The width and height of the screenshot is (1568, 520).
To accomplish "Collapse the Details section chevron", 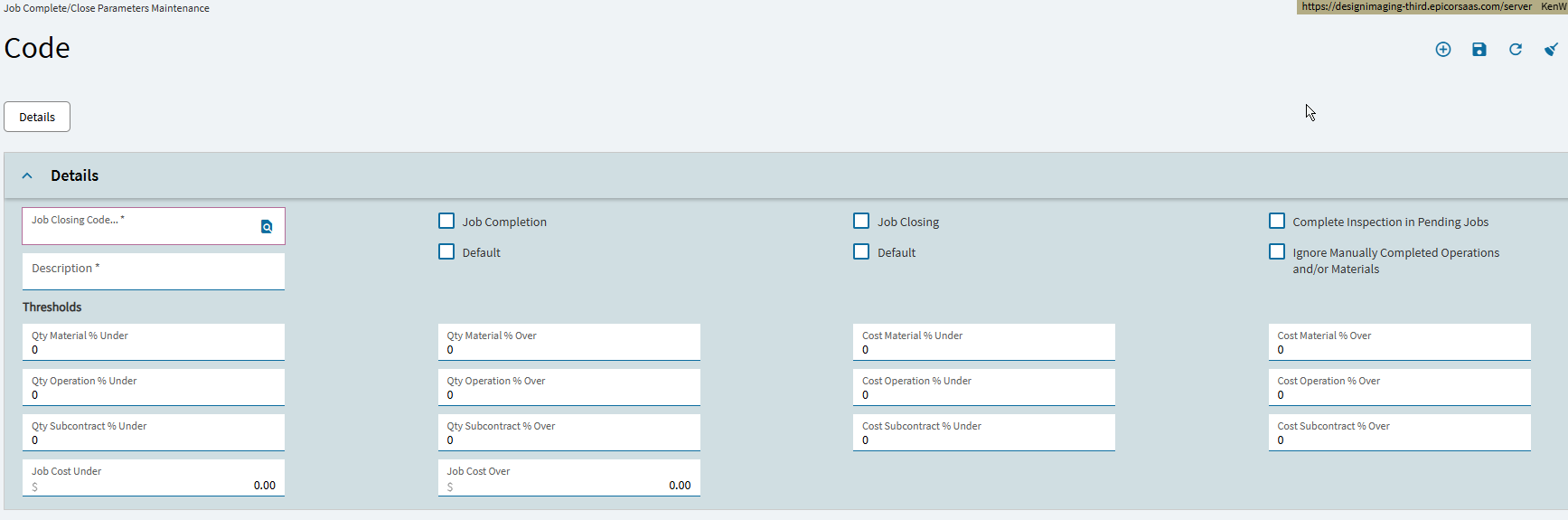I will coord(27,175).
